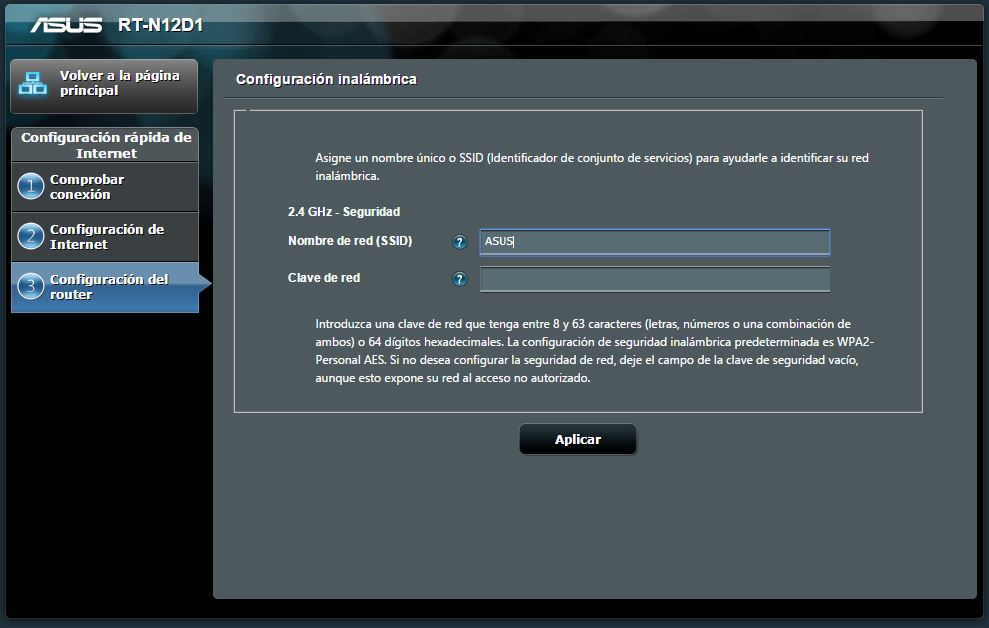Click the Configuración rápida de Internet header
989x628 pixels.
[105, 145]
